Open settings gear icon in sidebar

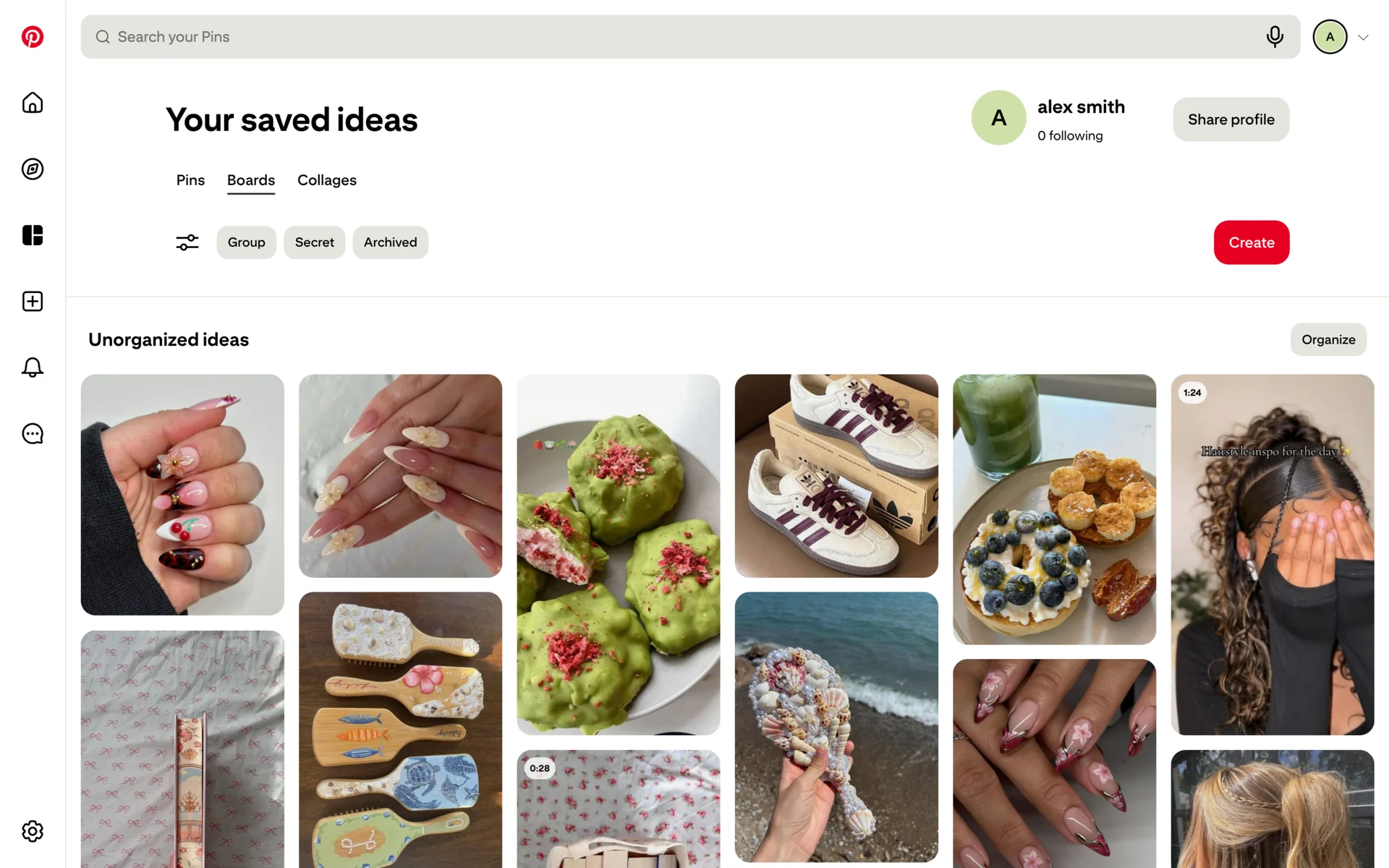point(33,831)
